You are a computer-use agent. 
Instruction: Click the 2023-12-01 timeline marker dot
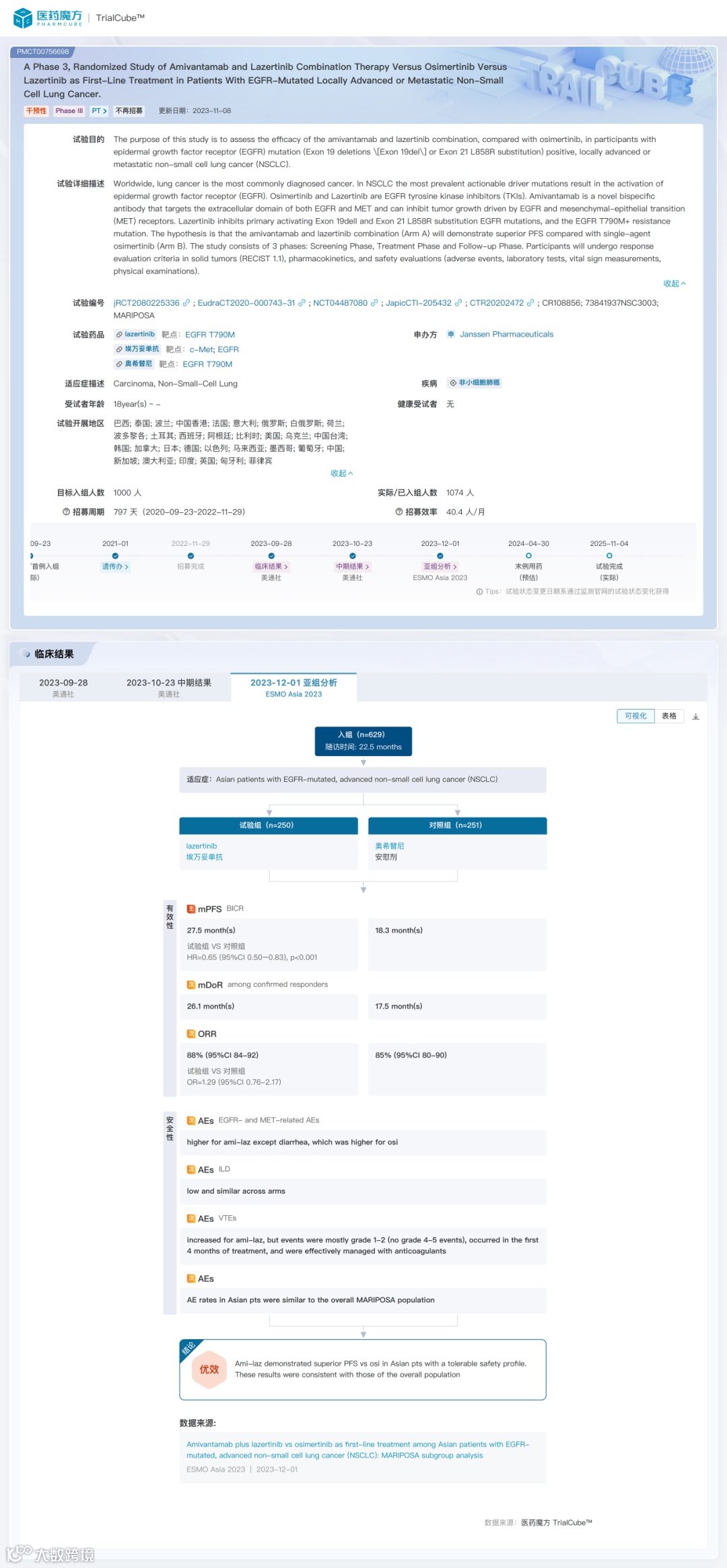(440, 556)
